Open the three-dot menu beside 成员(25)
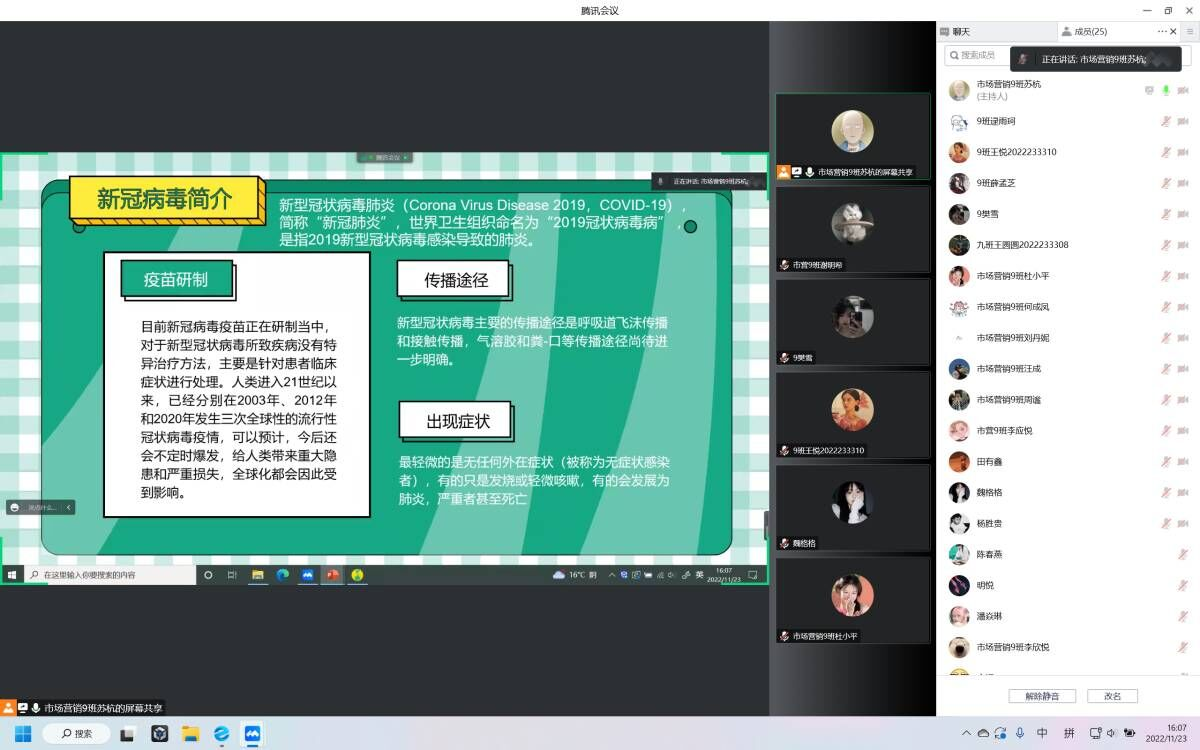 tap(1160, 32)
